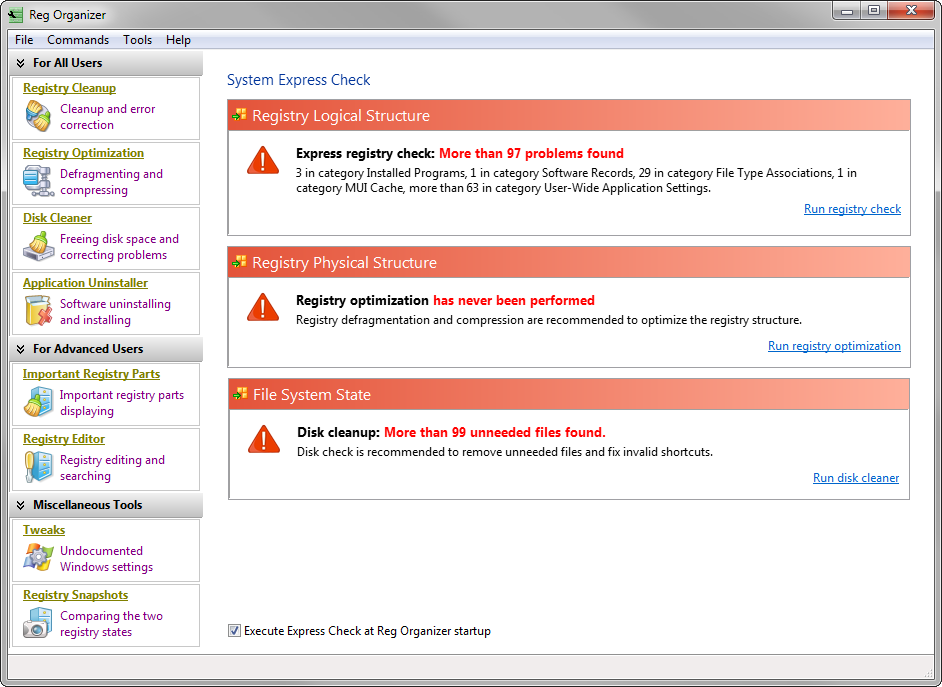Screen dimensions: 942x687
Task: Click the Registry Snapshots camera icon
Action: click(x=38, y=623)
